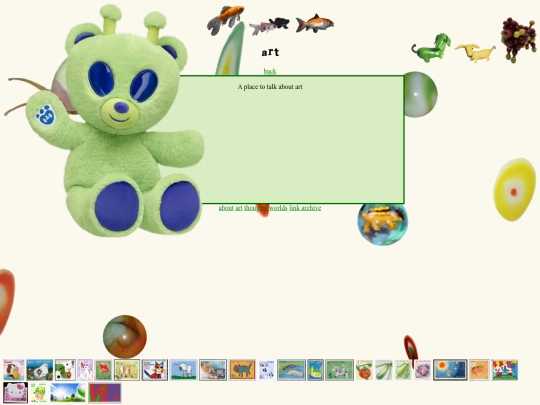Open the 'about' navigation link
The width and height of the screenshot is (540, 405).
click(226, 208)
